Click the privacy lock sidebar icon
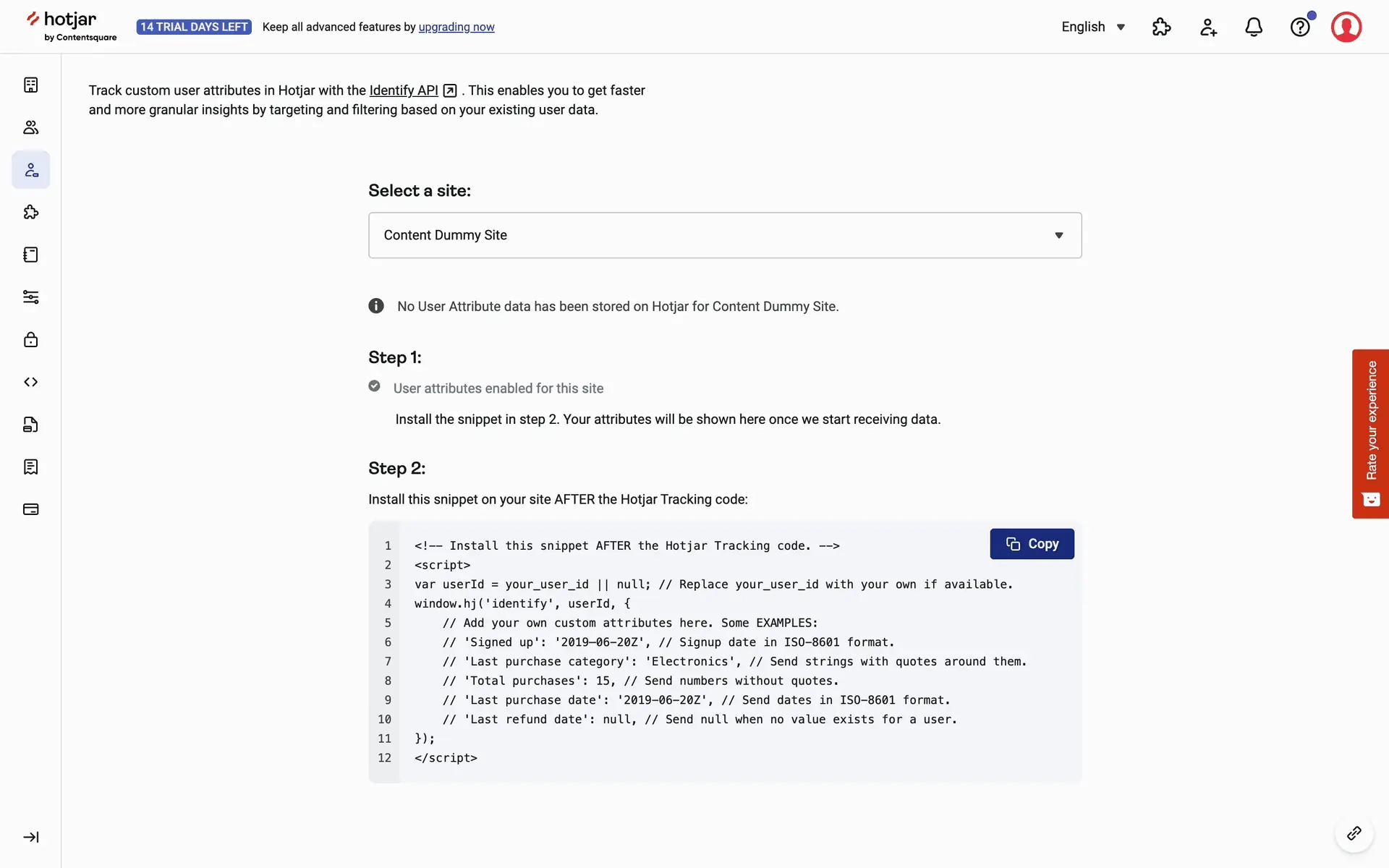The image size is (1389, 868). pos(30,340)
